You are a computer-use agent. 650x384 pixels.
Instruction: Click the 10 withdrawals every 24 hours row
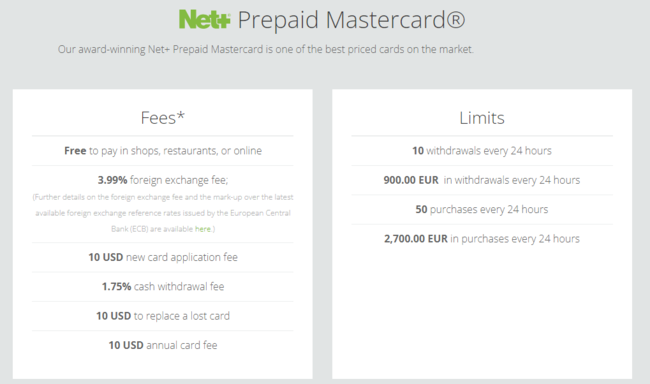pyautogui.click(x=482, y=151)
